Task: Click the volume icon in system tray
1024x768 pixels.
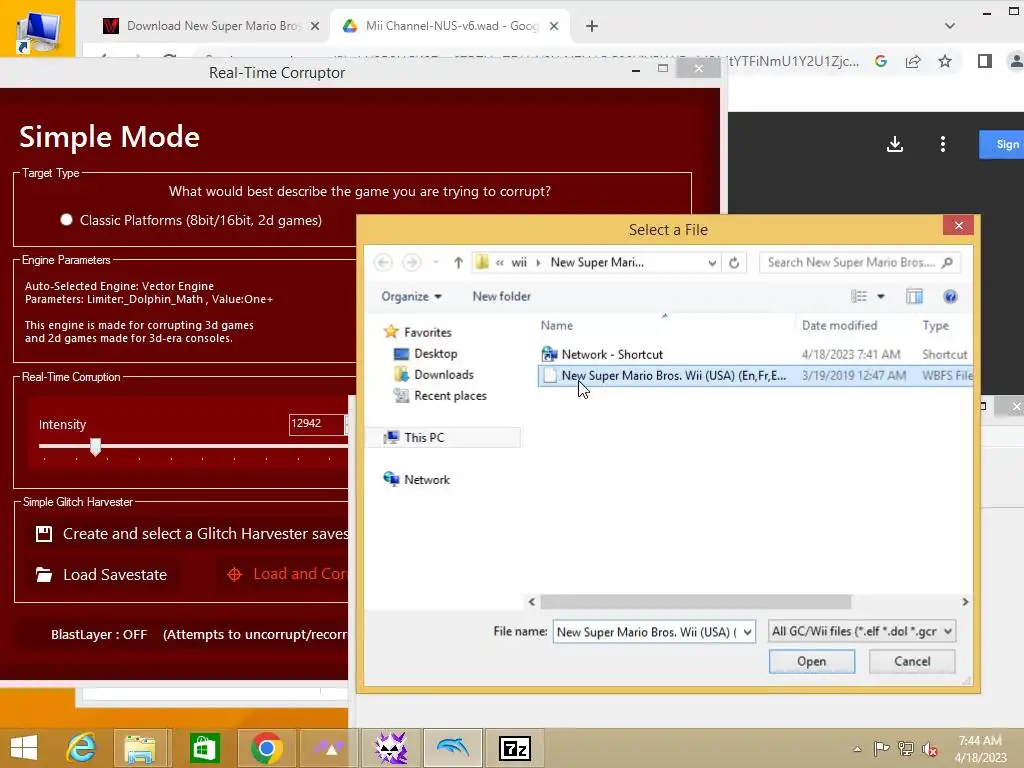Action: click(x=929, y=749)
